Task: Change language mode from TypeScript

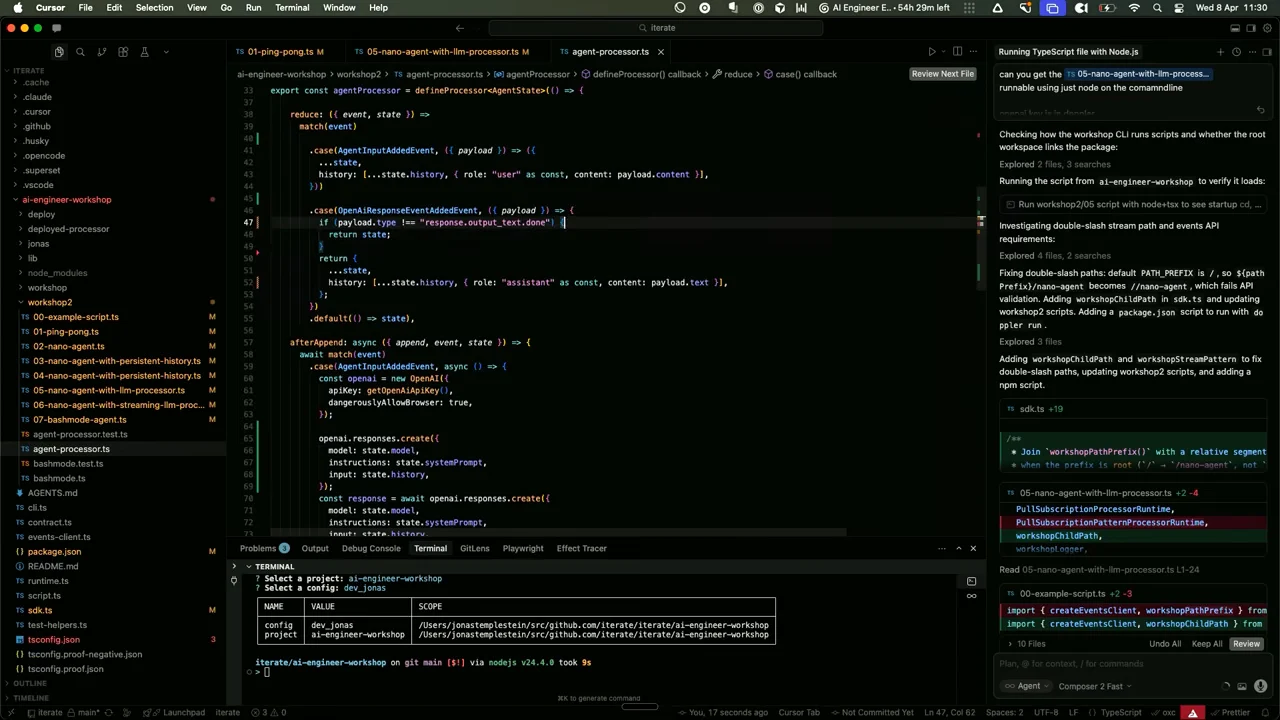Action: pos(1121,713)
